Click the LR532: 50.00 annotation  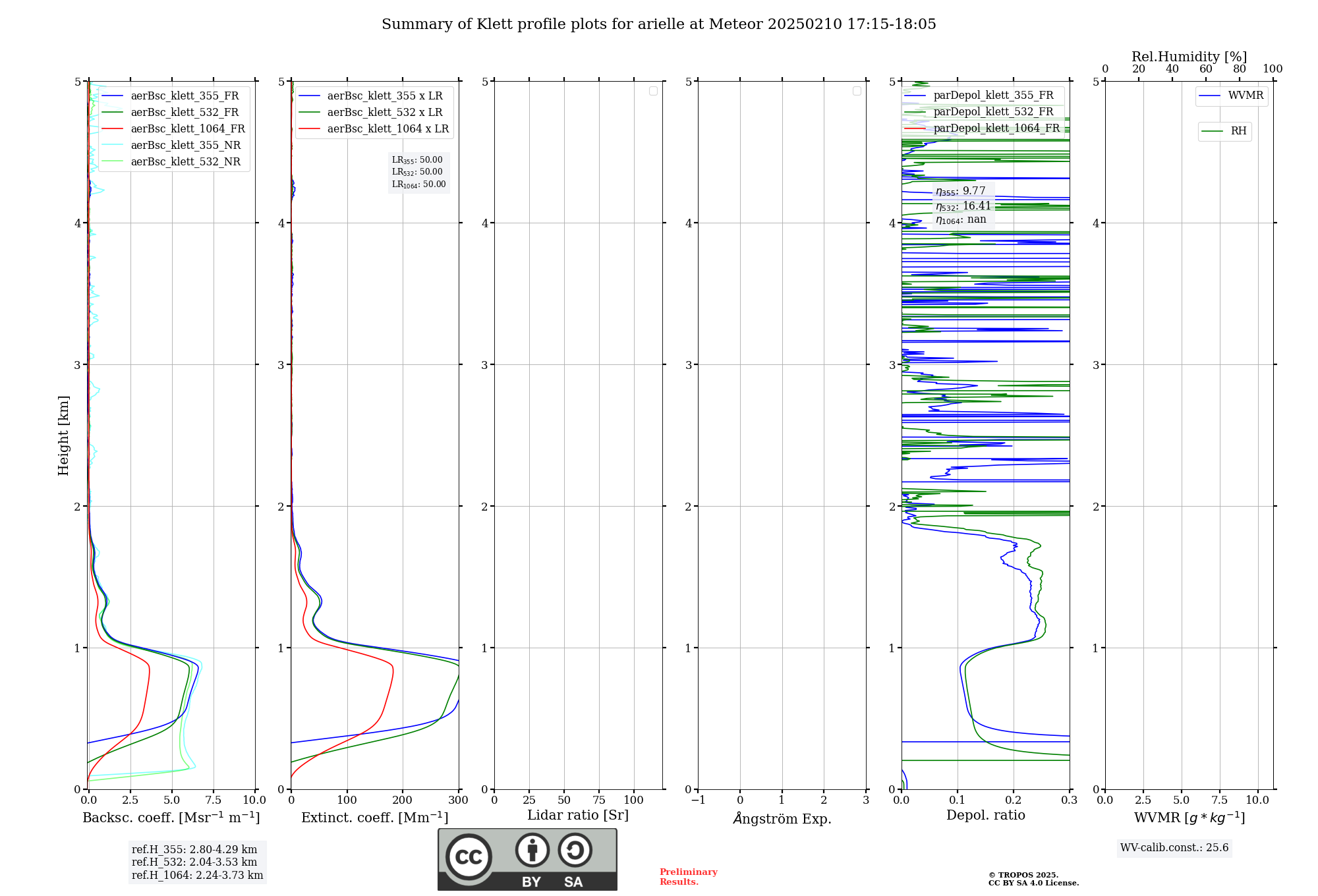417,172
